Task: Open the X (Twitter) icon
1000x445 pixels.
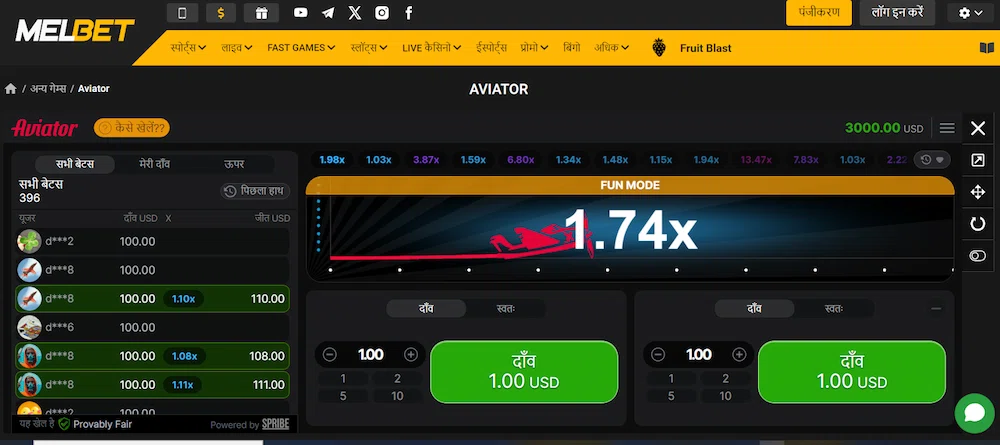Action: [355, 13]
